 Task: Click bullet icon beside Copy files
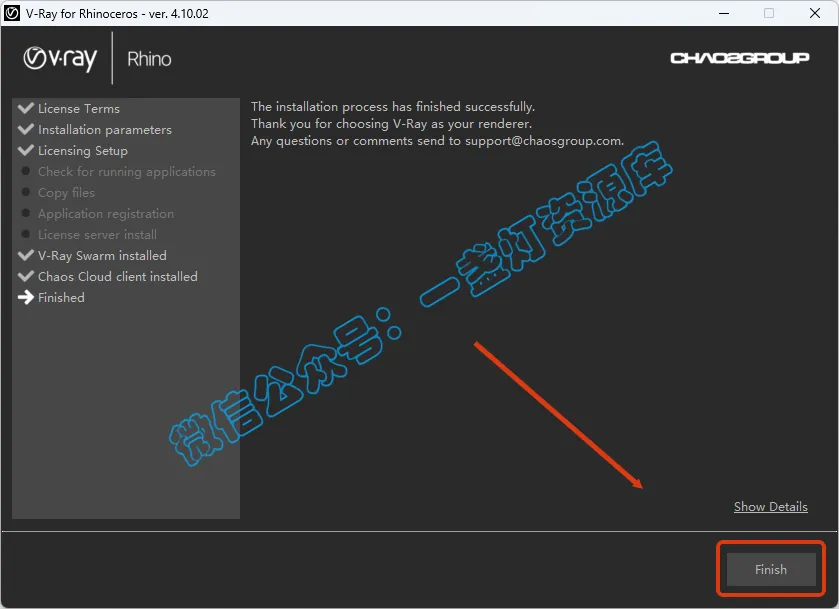[25, 192]
